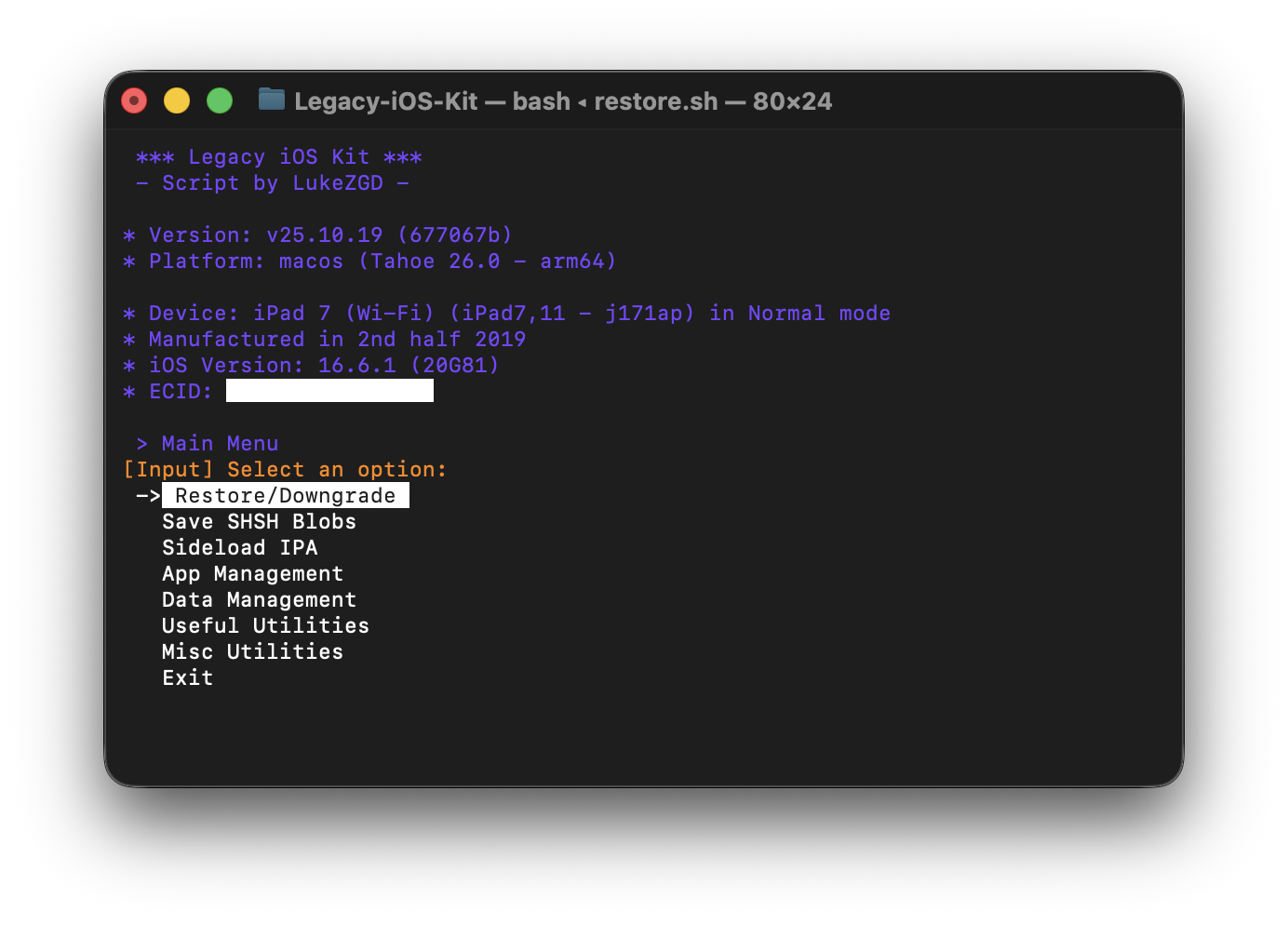Screen dimensions: 1288x925
Task: Click the redacted ECID value field
Action: 329,392
